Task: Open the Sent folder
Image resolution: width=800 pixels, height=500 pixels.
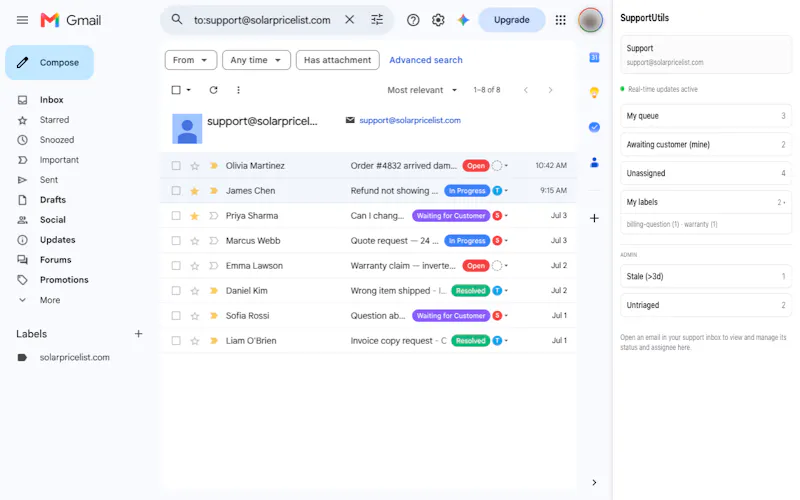Action: [x=48, y=180]
